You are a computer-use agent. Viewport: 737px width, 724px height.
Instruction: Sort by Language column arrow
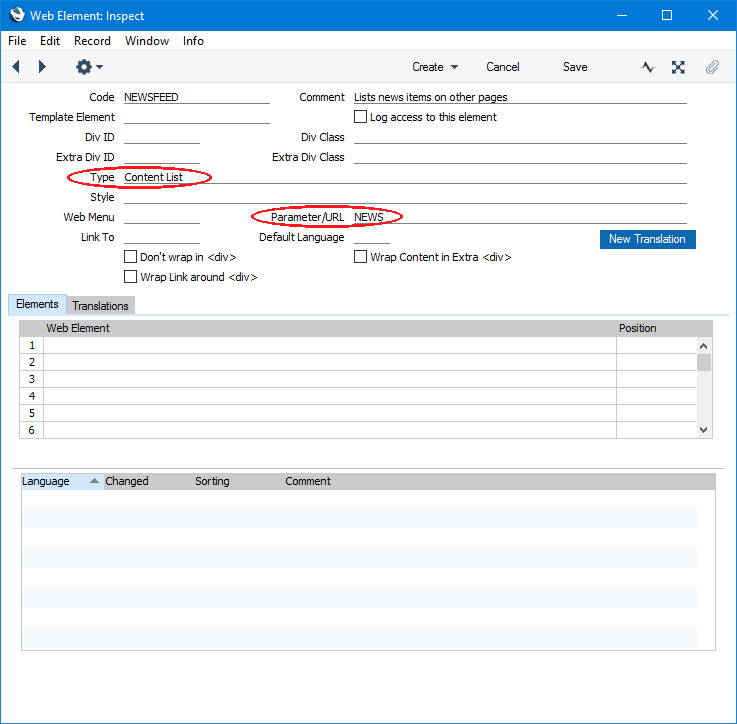tap(94, 480)
